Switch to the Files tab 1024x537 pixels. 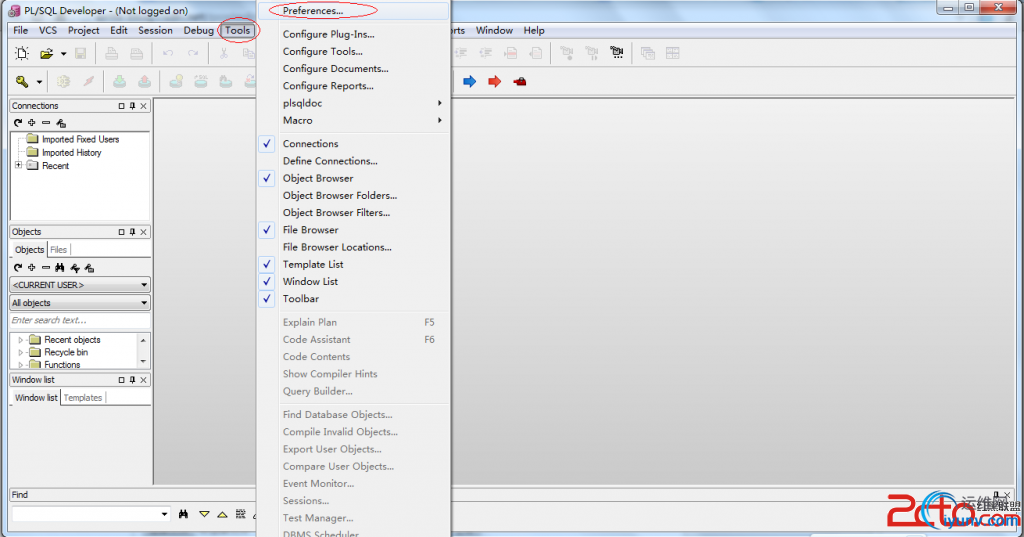(x=58, y=250)
